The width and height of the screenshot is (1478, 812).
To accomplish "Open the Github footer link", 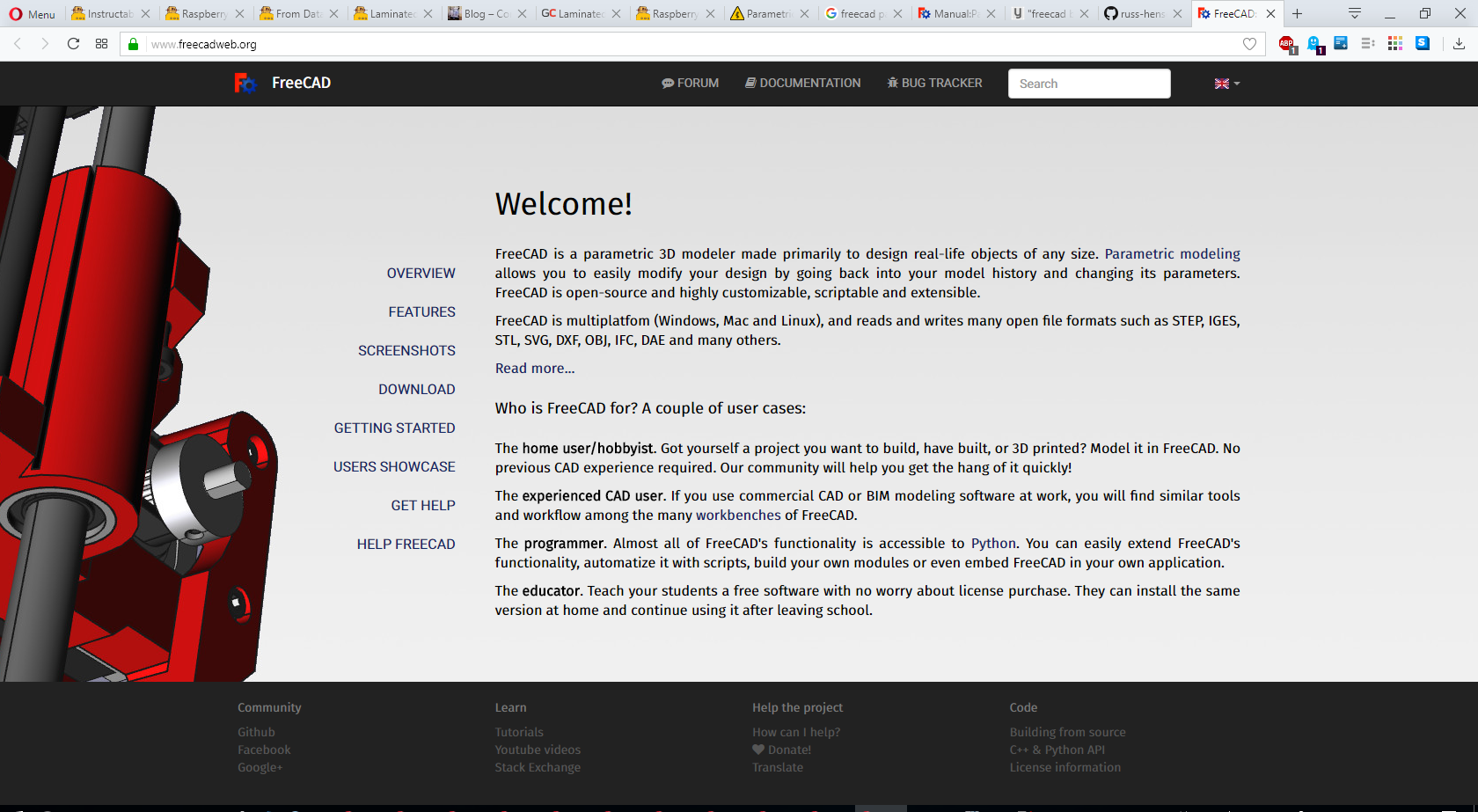I will (256, 732).
